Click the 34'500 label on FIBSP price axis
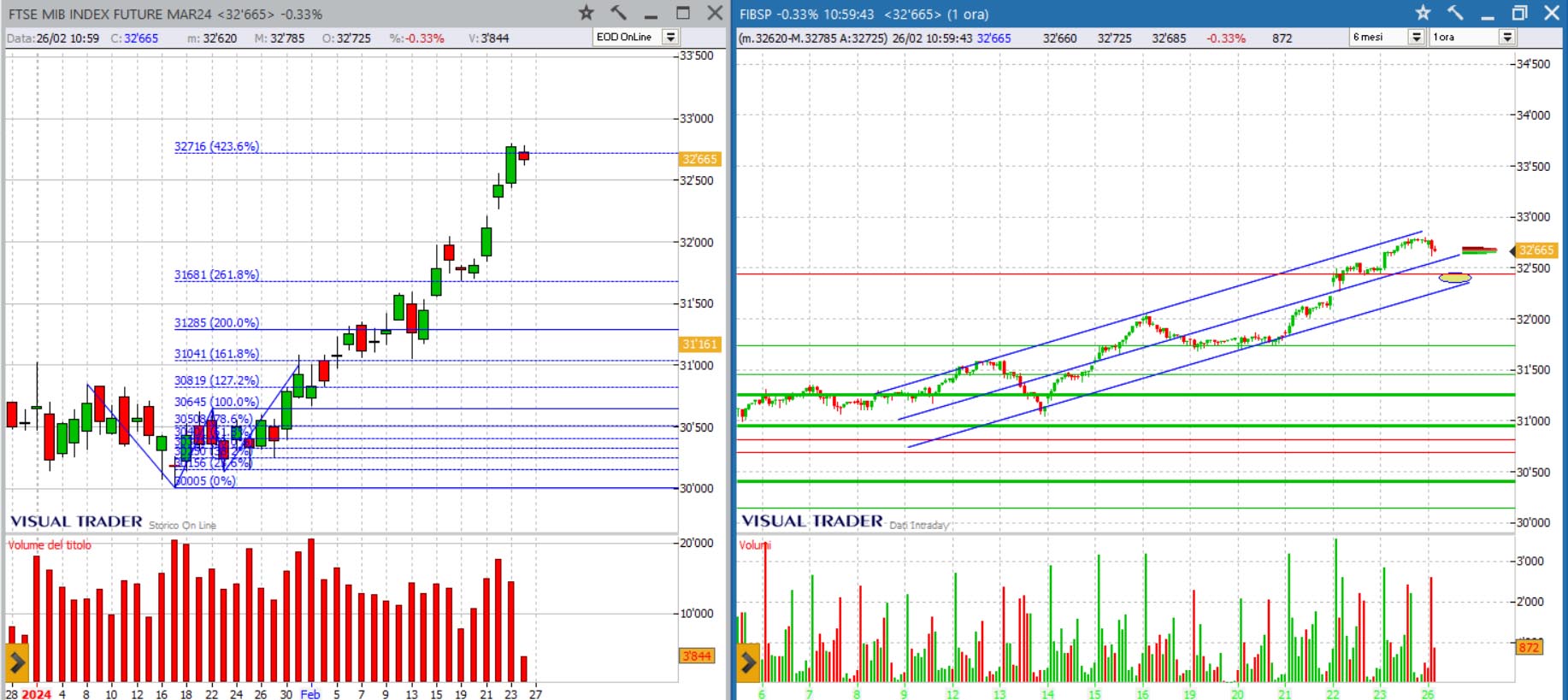The image size is (1568, 700). [1533, 64]
